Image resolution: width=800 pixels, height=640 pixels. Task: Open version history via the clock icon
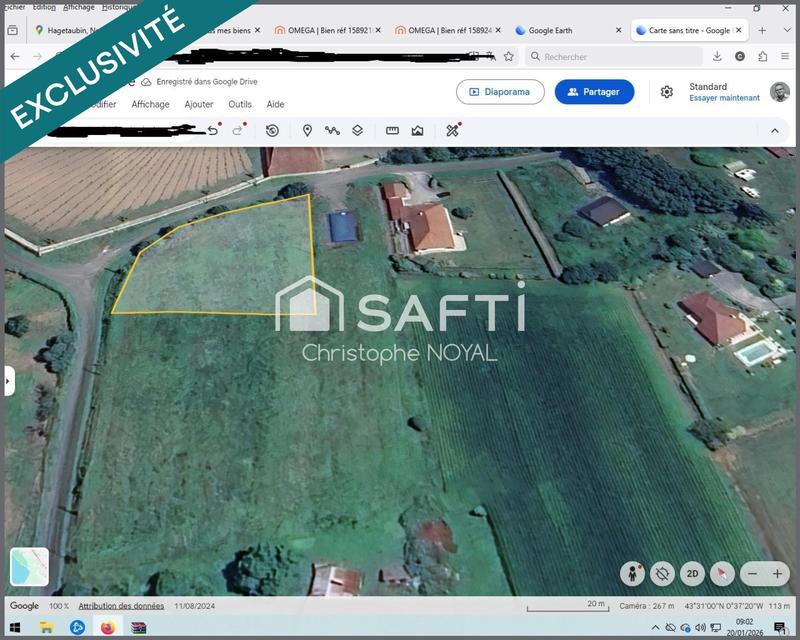(272, 129)
